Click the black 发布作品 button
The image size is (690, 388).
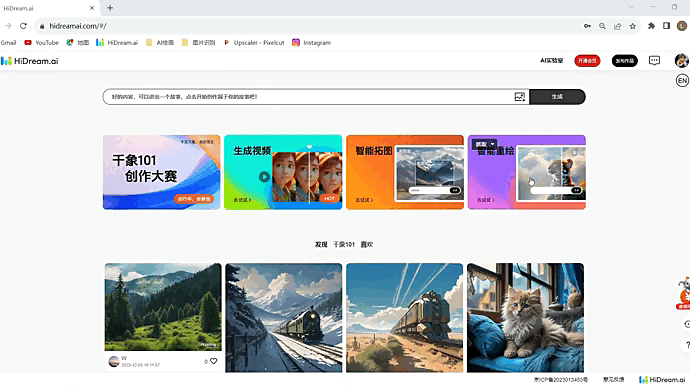624,61
